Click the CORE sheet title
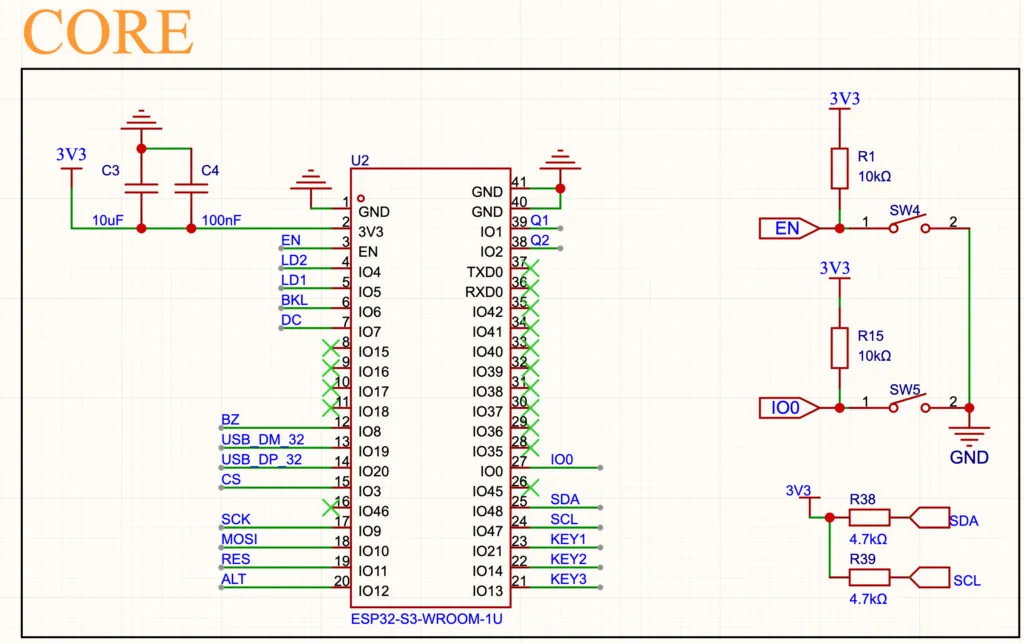The image size is (1024, 643). pos(108,33)
